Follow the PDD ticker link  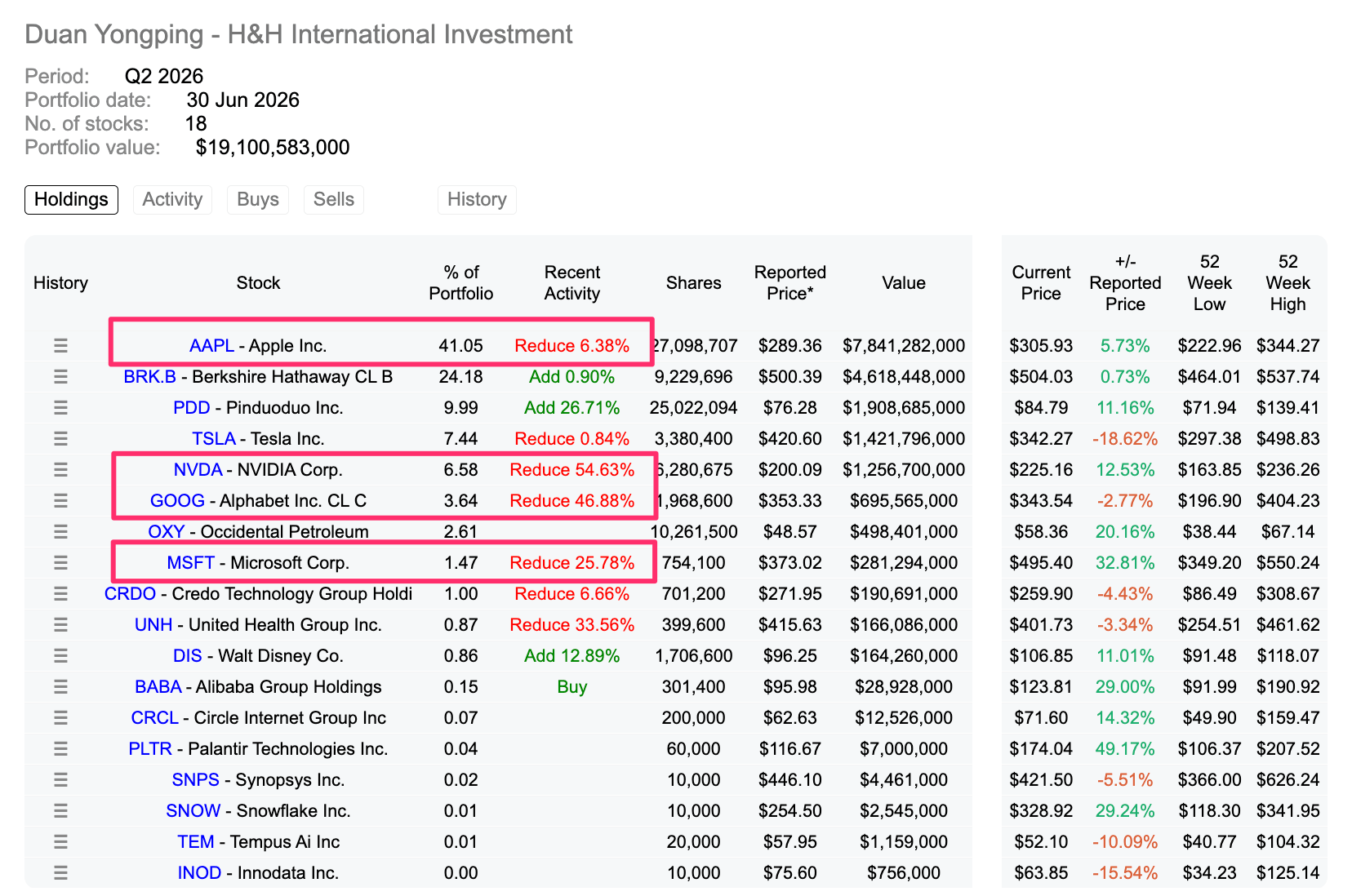click(x=192, y=408)
